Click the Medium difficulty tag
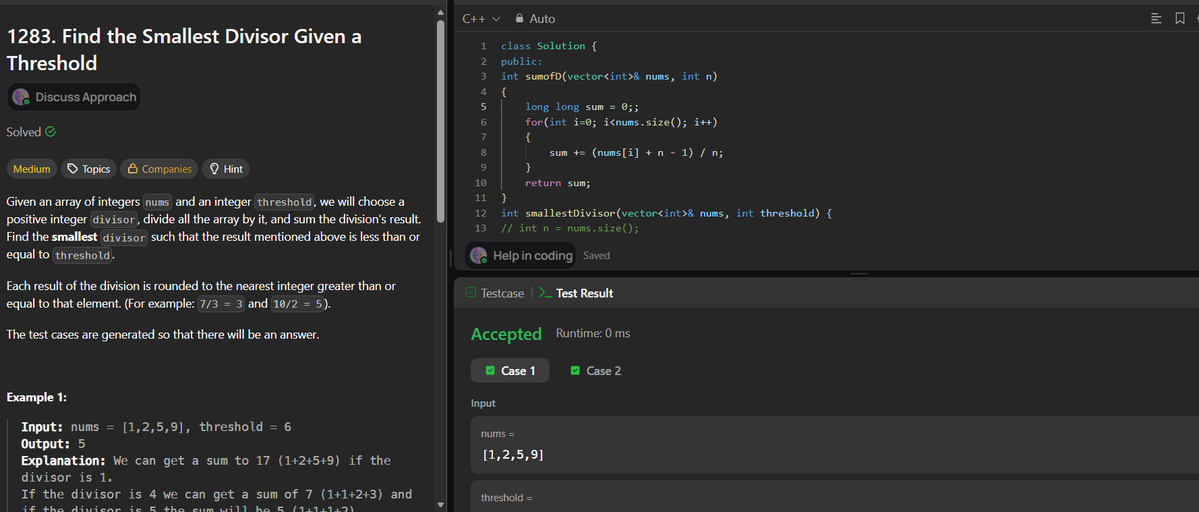The width and height of the screenshot is (1199, 512). click(31, 169)
